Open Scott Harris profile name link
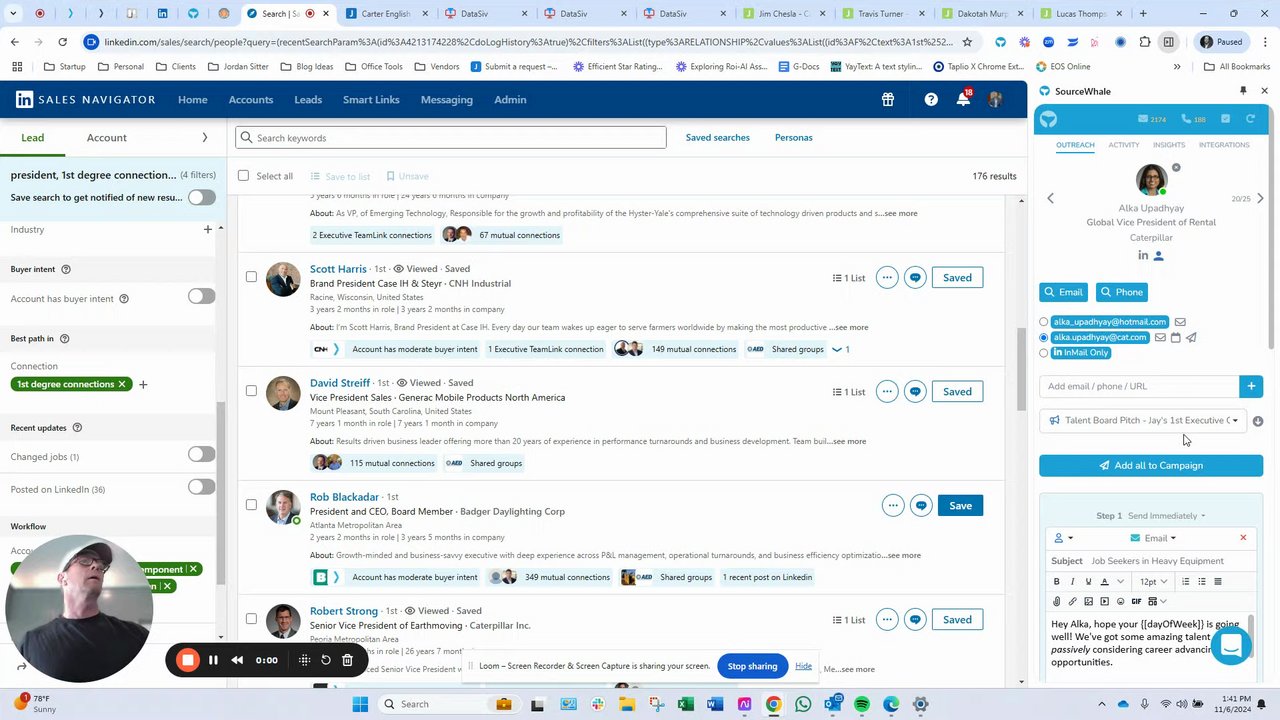Image resolution: width=1280 pixels, height=720 pixels. pyautogui.click(x=338, y=269)
